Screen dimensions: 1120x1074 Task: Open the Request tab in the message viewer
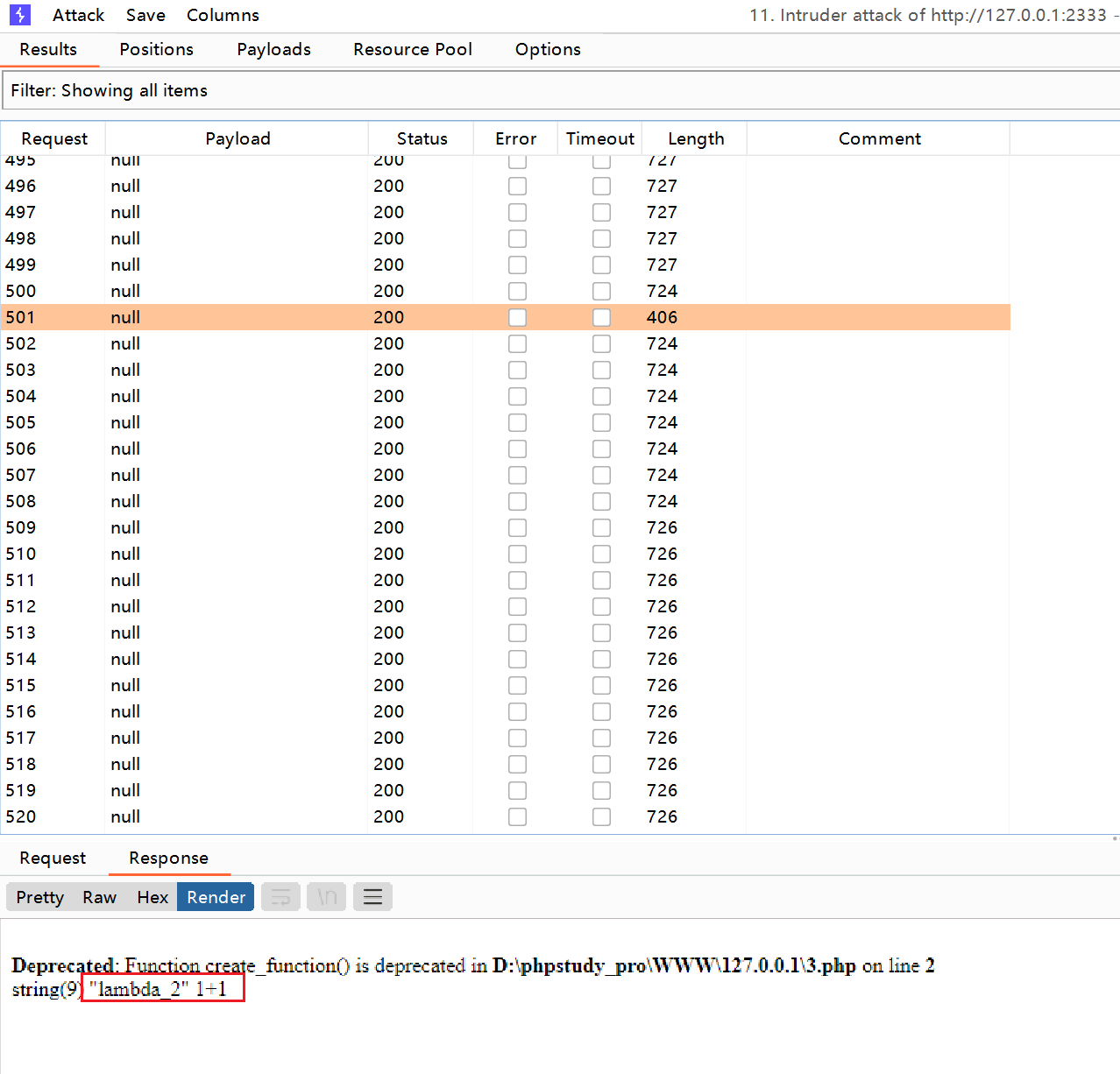pyautogui.click(x=53, y=858)
